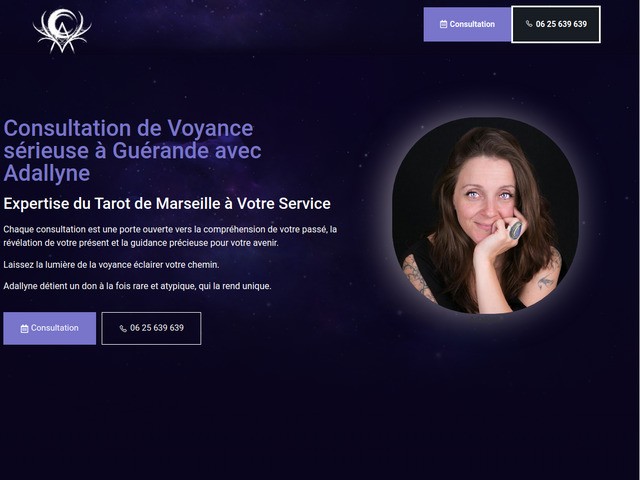Click the tattooed arm in the portrait photo
The image size is (640, 480).
click(419, 278)
